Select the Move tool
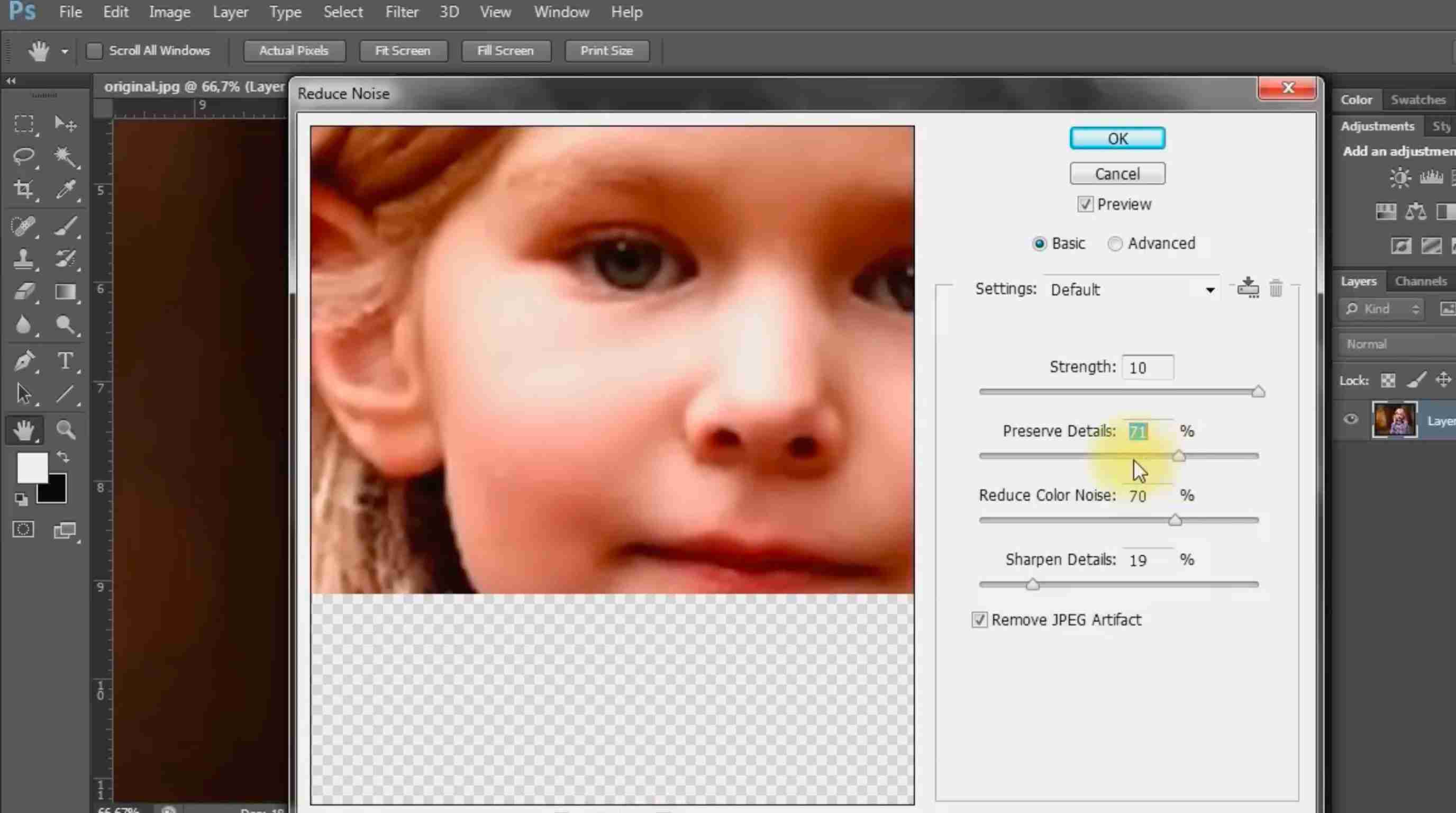The image size is (1456, 813). 66,124
